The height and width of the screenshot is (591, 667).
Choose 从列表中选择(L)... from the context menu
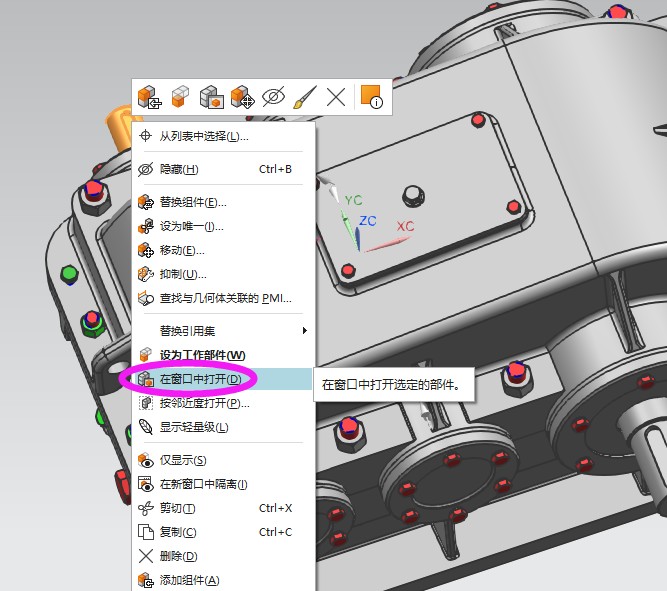pyautogui.click(x=204, y=136)
